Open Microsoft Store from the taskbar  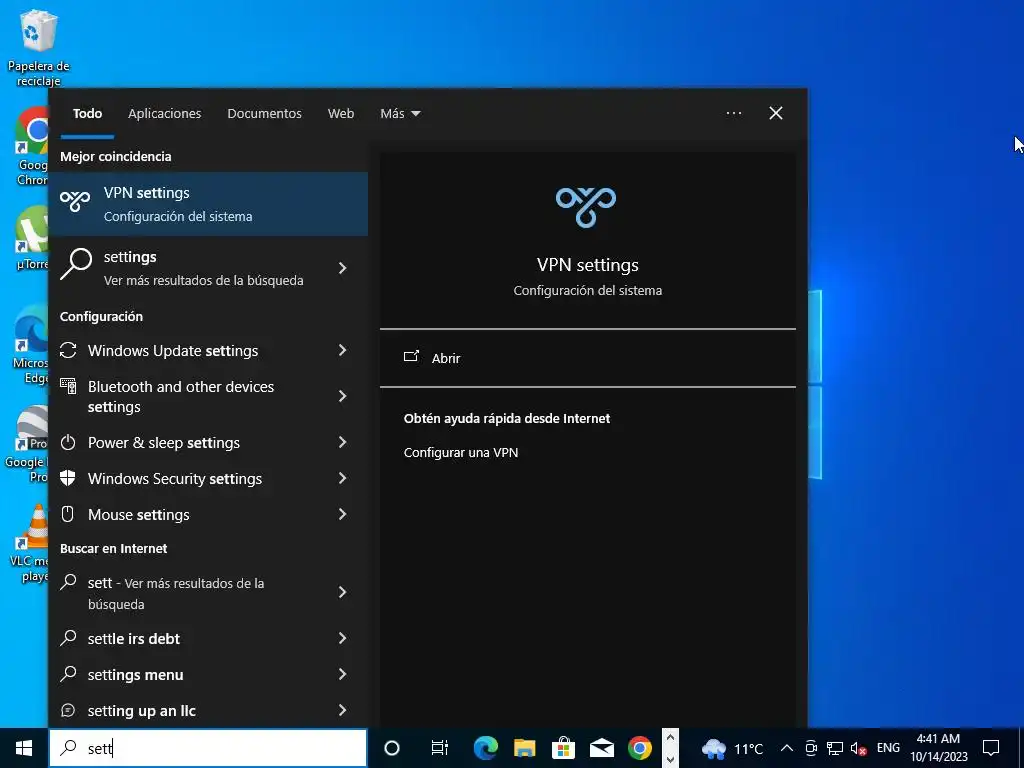tap(563, 748)
